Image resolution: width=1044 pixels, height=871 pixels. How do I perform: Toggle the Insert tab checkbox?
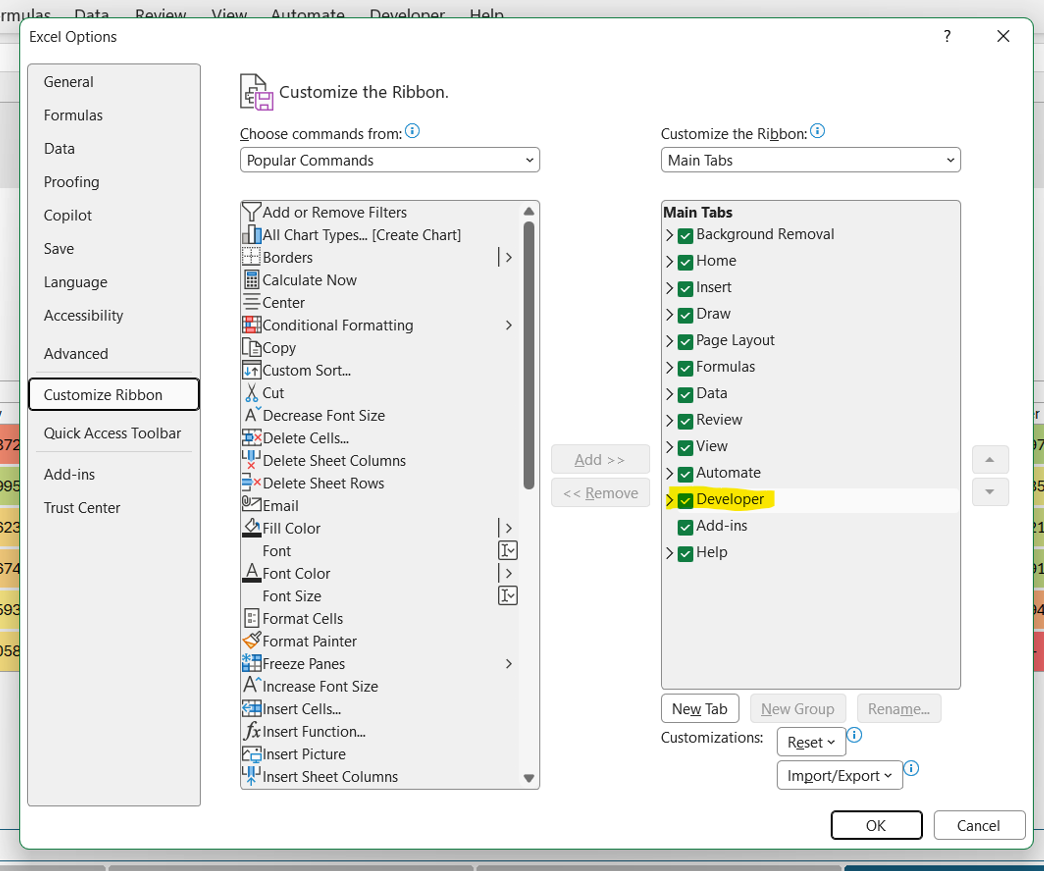685,288
